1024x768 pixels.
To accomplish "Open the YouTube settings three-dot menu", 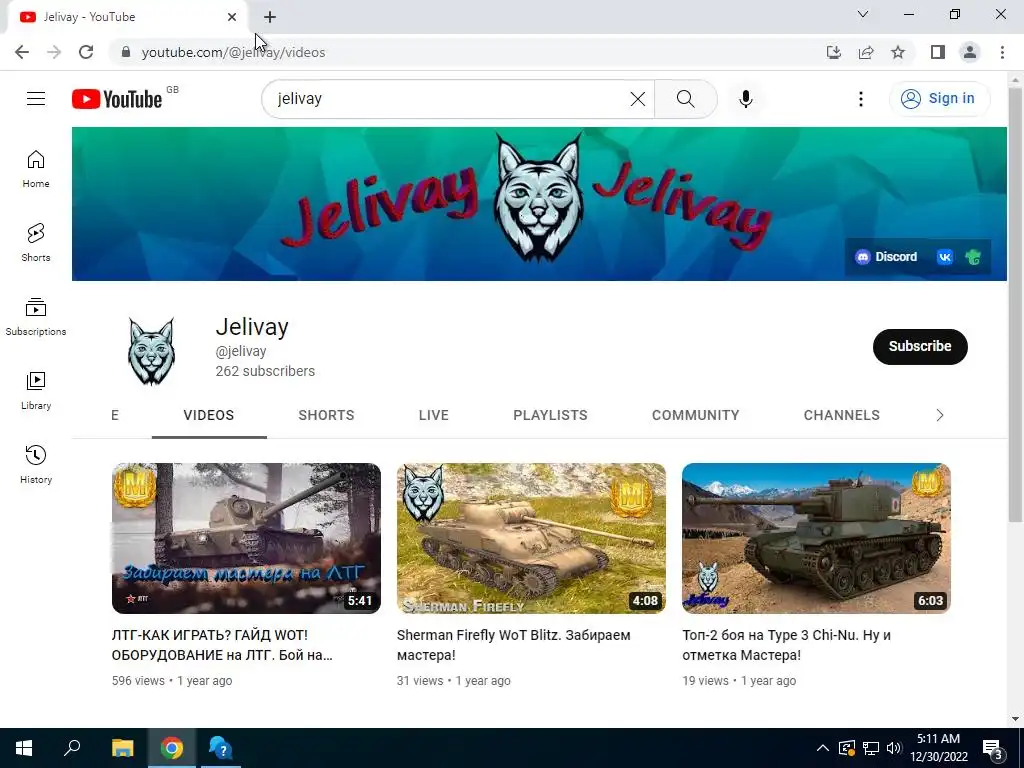I will click(860, 99).
